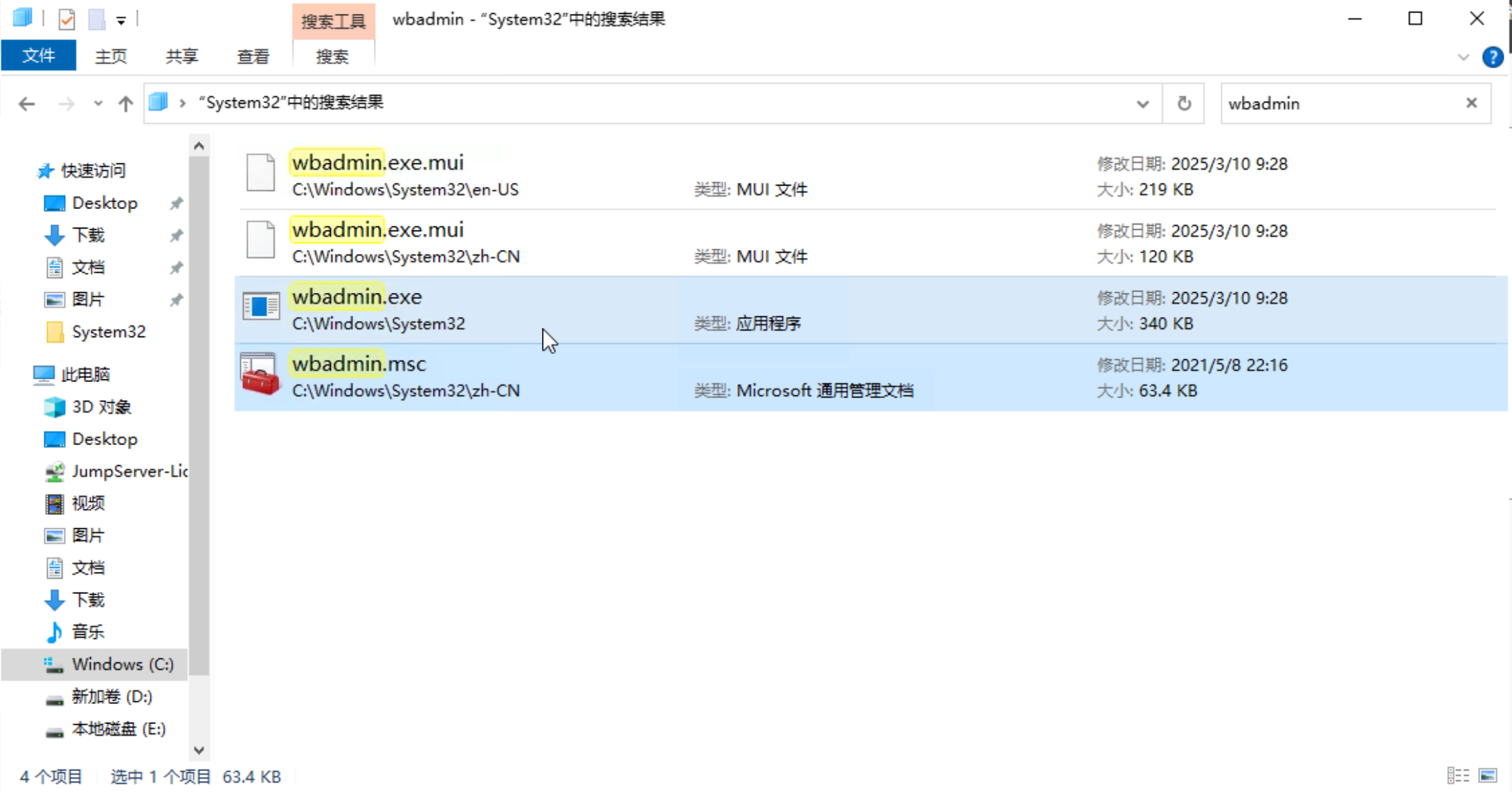Viewport: 1512px width, 792px height.
Task: Clear the wbadmin search text
Action: [1471, 103]
